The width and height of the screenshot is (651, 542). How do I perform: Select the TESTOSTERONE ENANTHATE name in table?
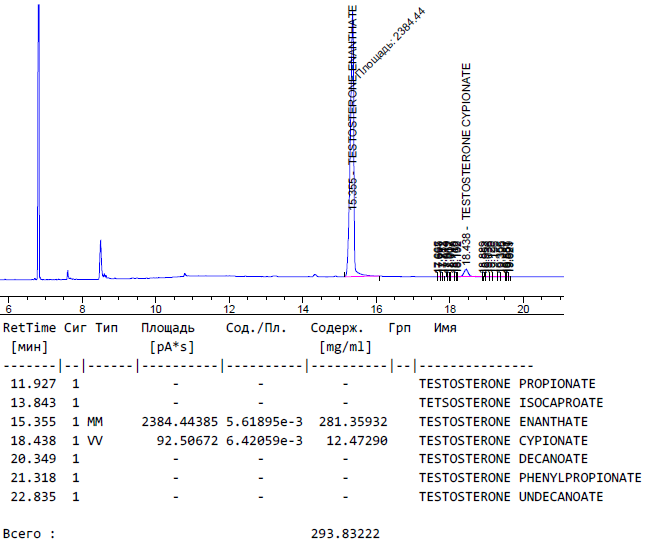[x=503, y=422]
